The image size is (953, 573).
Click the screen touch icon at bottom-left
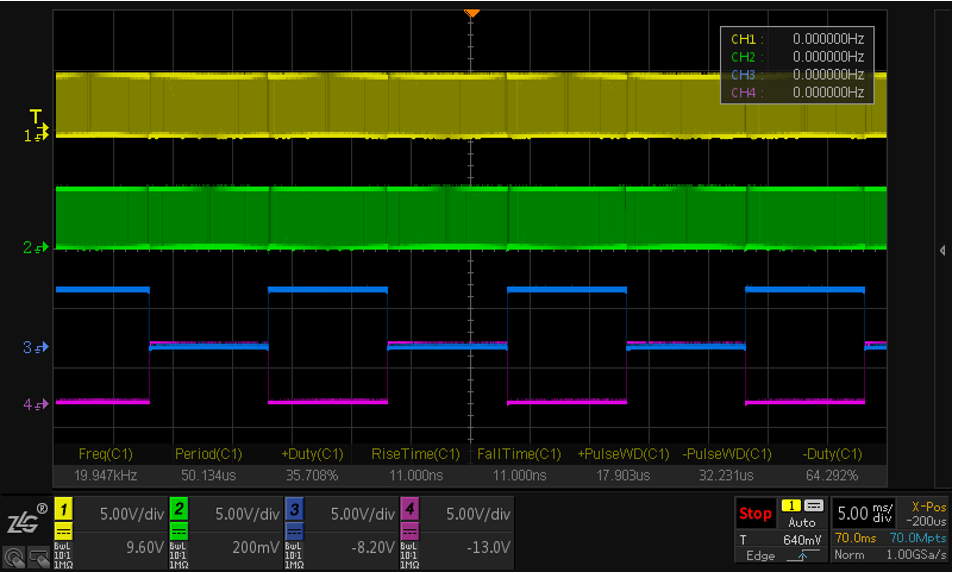click(36, 557)
